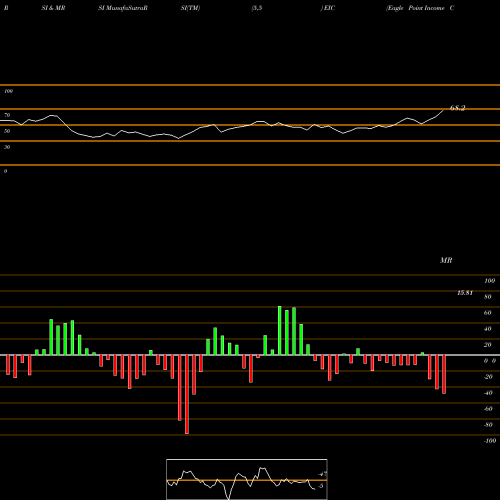Click the -40 label on MR axis
This screenshot has width=500, height=500.
488,393
